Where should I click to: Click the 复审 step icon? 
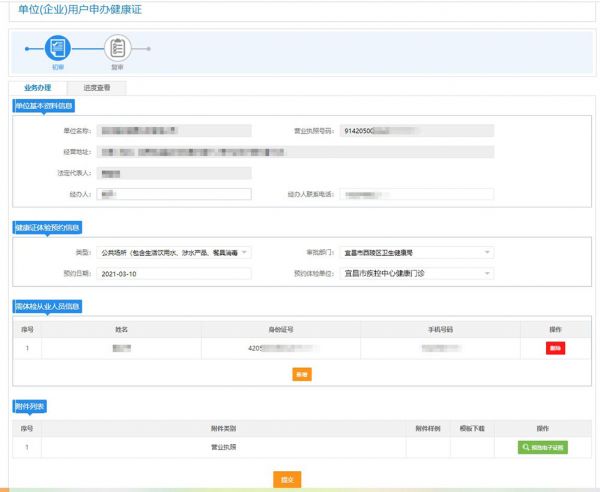coord(118,47)
